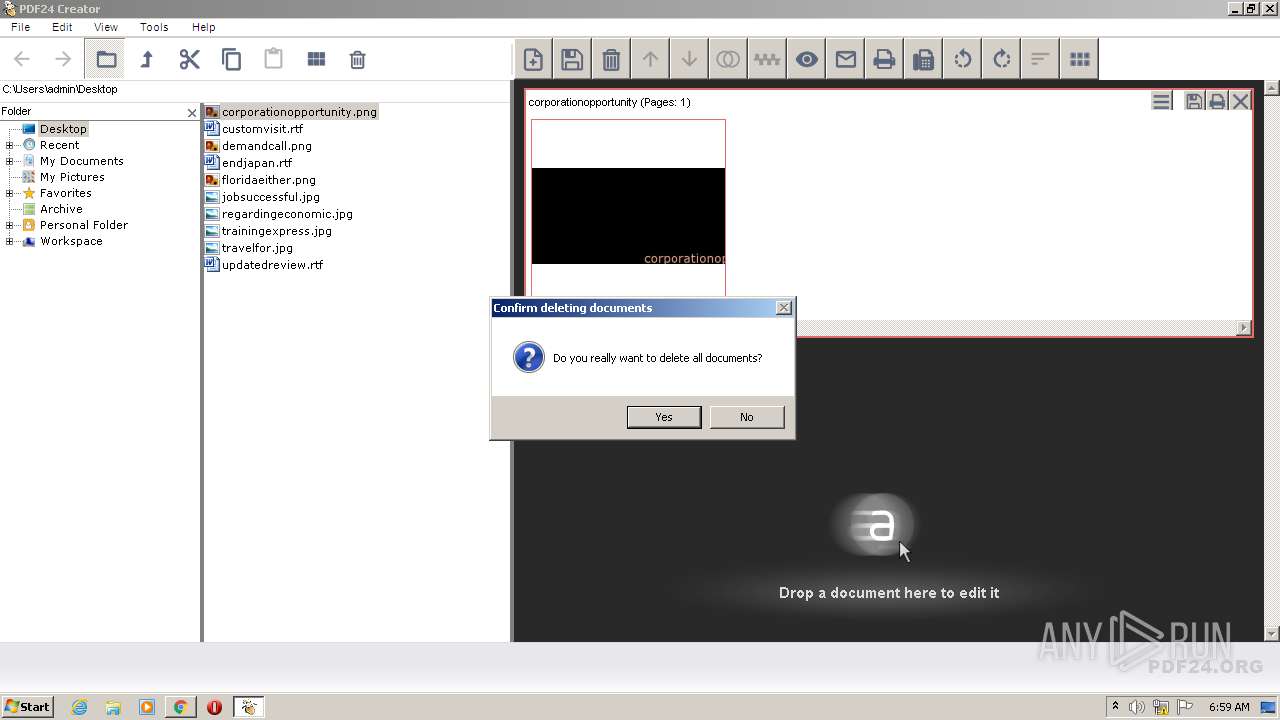Select file regardingeconomic.jpg
The image size is (1280, 720).
(x=287, y=214)
